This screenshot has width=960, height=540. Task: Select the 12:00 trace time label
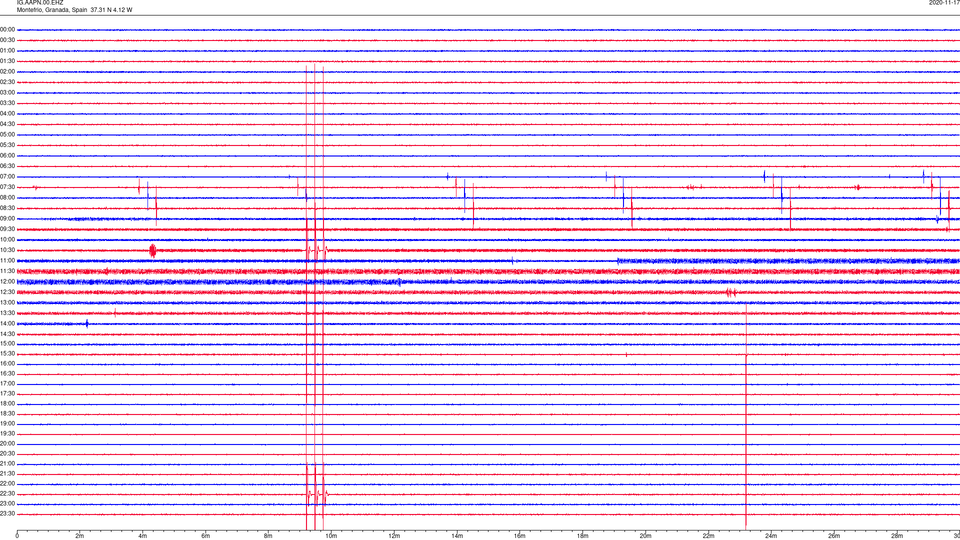(x=7, y=282)
